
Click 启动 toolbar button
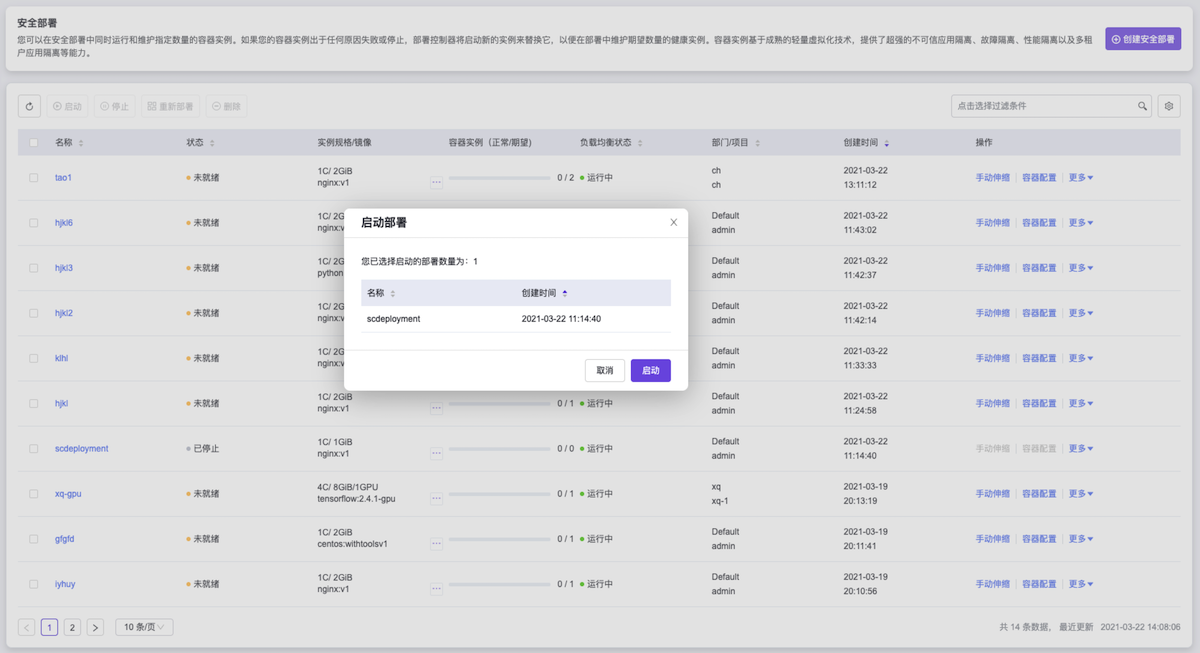[68, 106]
